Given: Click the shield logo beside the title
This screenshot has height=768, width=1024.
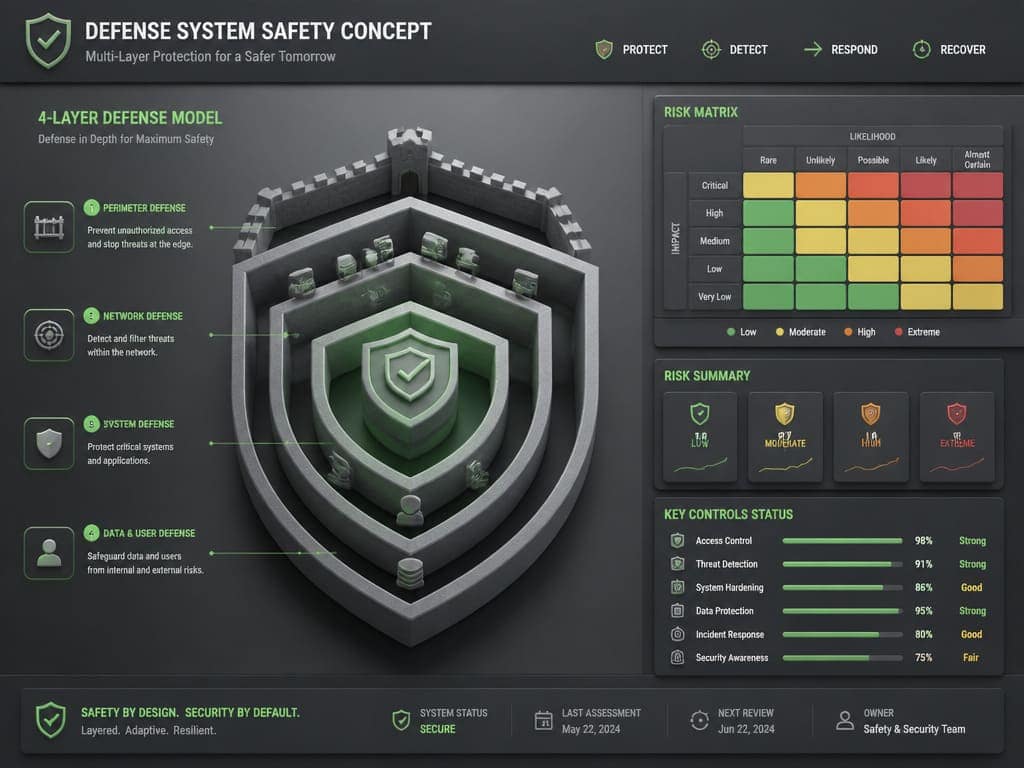Looking at the screenshot, I should [x=48, y=40].
